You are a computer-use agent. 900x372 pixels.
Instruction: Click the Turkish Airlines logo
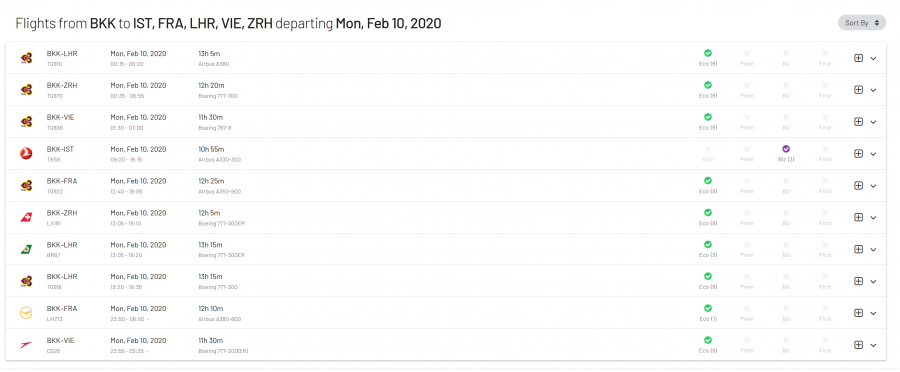point(26,154)
